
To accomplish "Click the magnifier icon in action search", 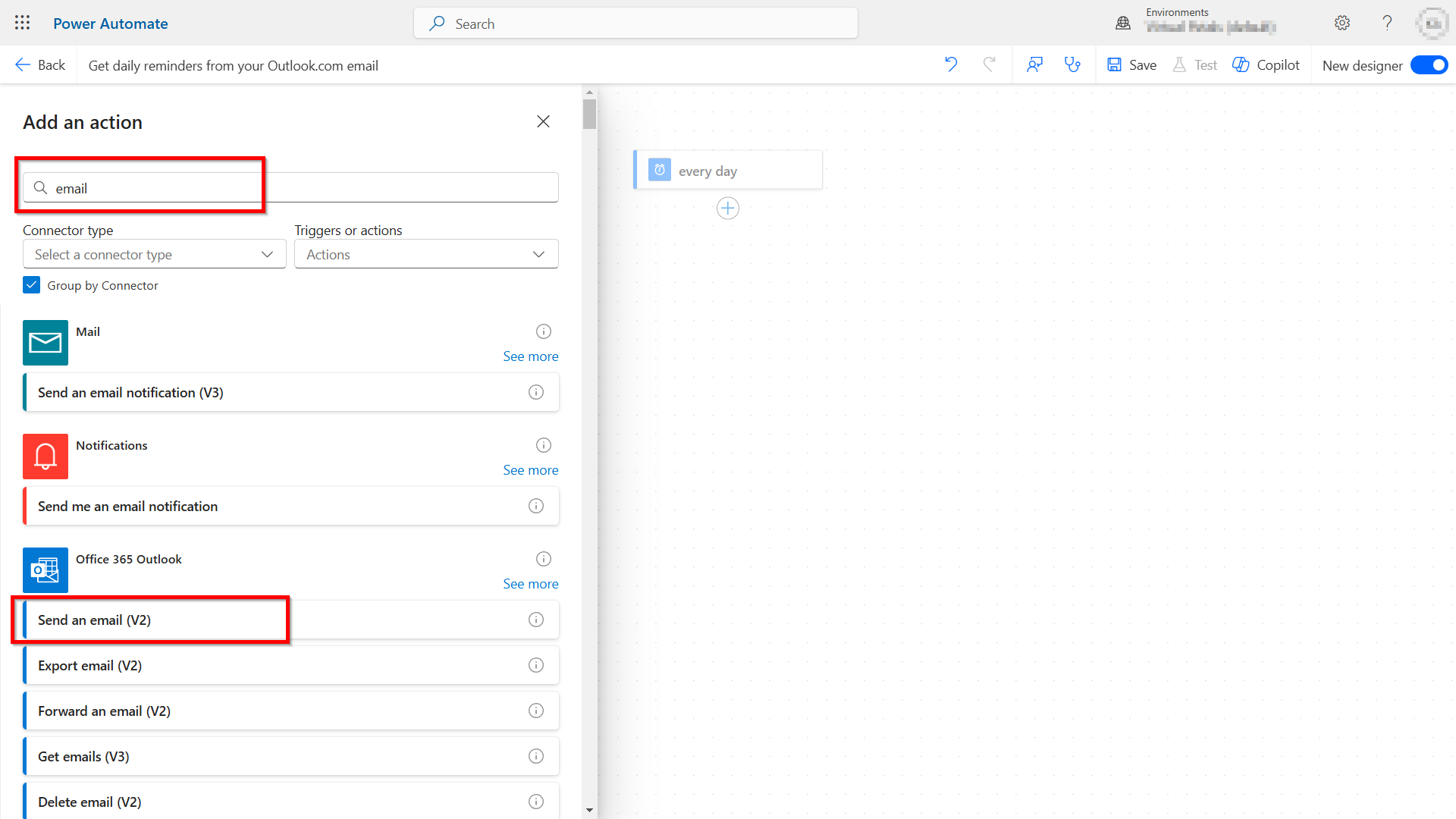I will [41, 187].
